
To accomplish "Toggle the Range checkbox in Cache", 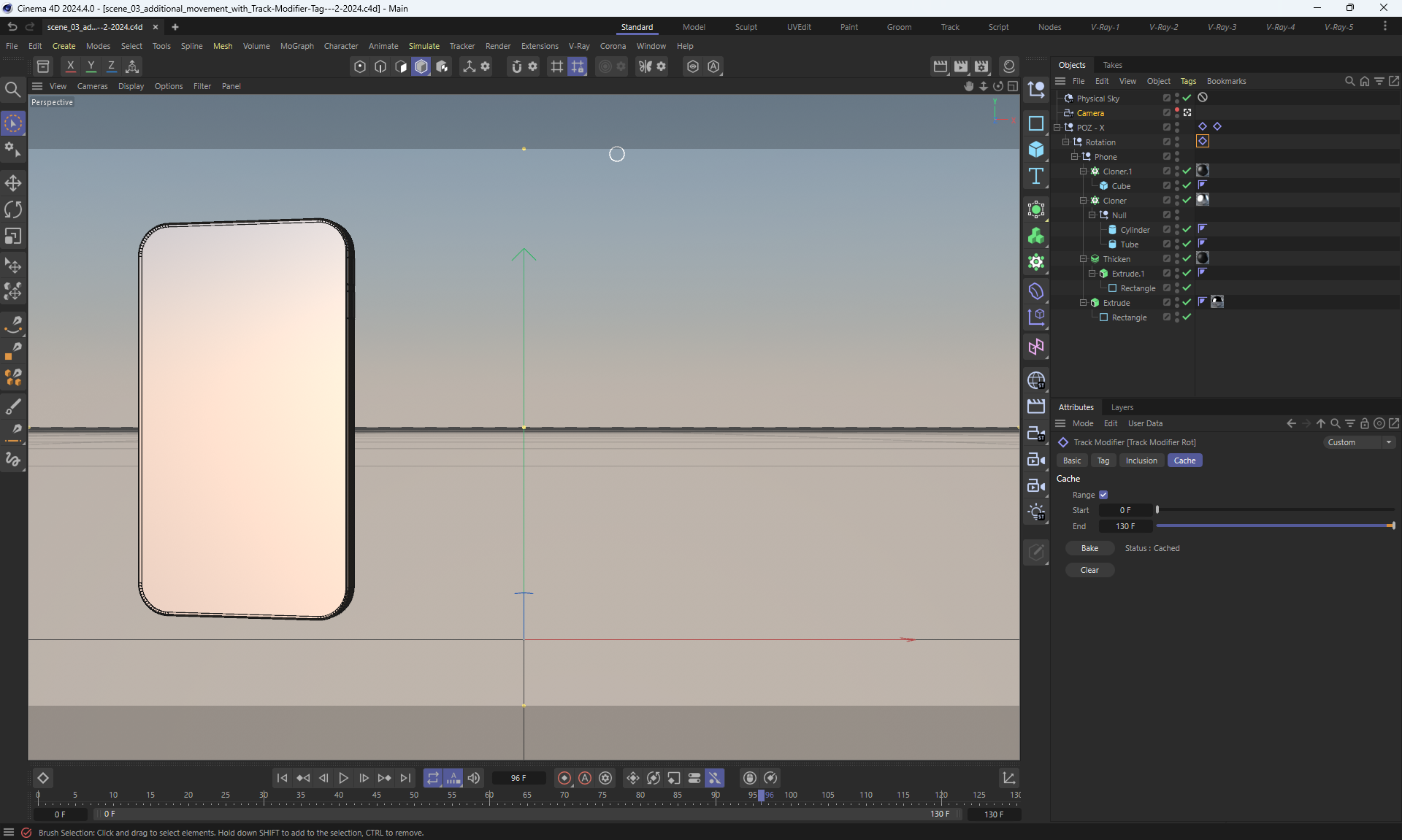I will coord(1103,495).
